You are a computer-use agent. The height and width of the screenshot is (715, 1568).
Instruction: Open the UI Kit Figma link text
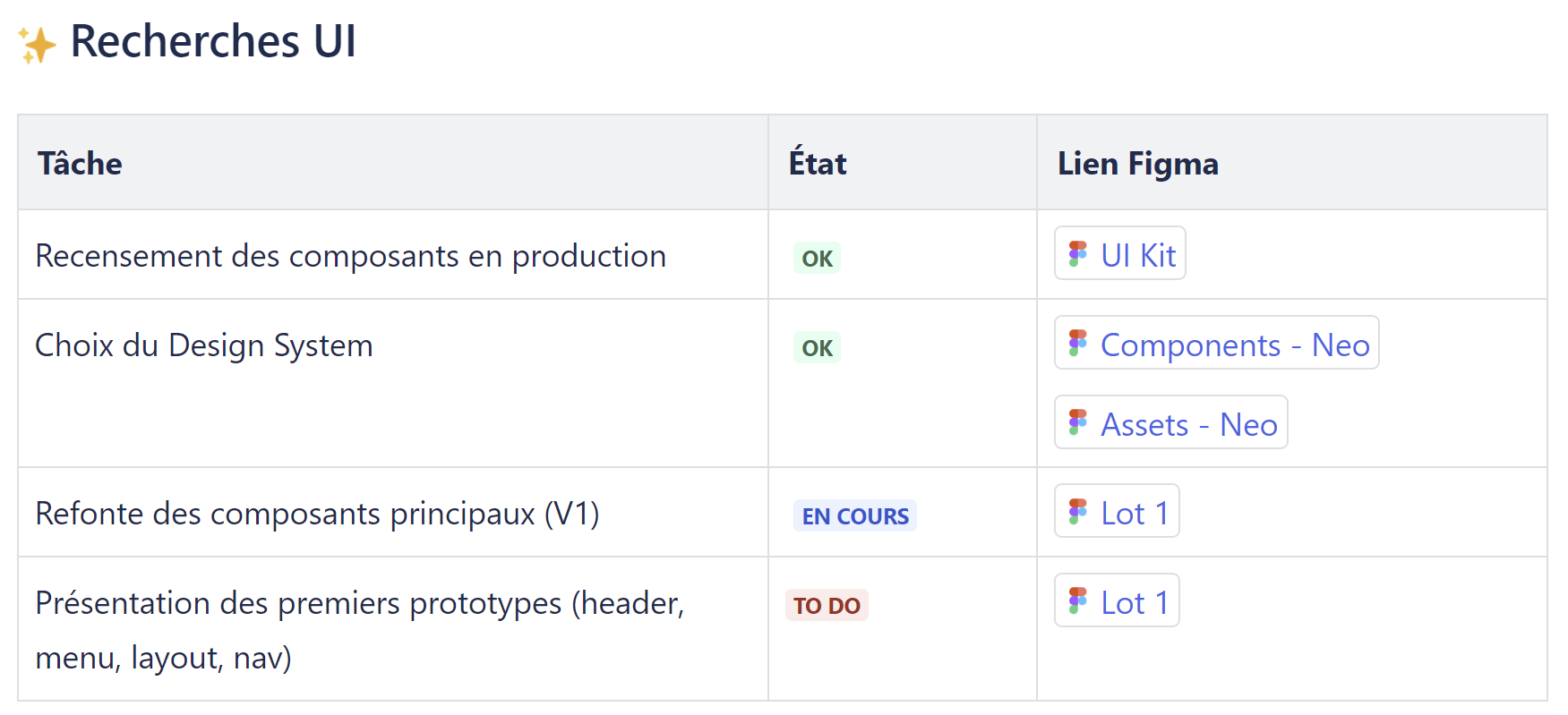click(x=1138, y=256)
